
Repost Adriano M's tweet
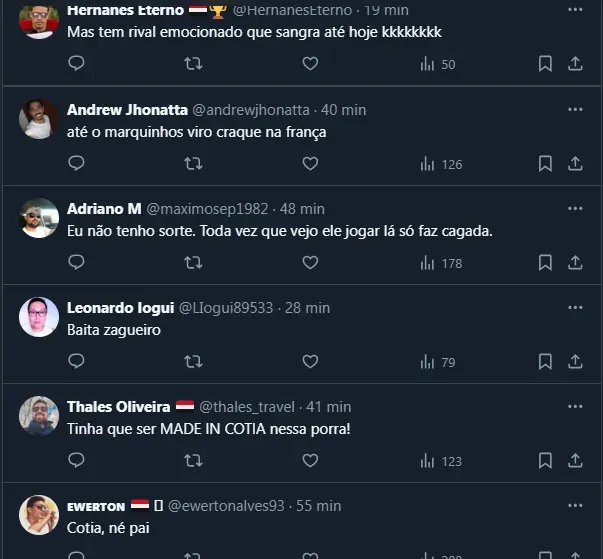[194, 262]
